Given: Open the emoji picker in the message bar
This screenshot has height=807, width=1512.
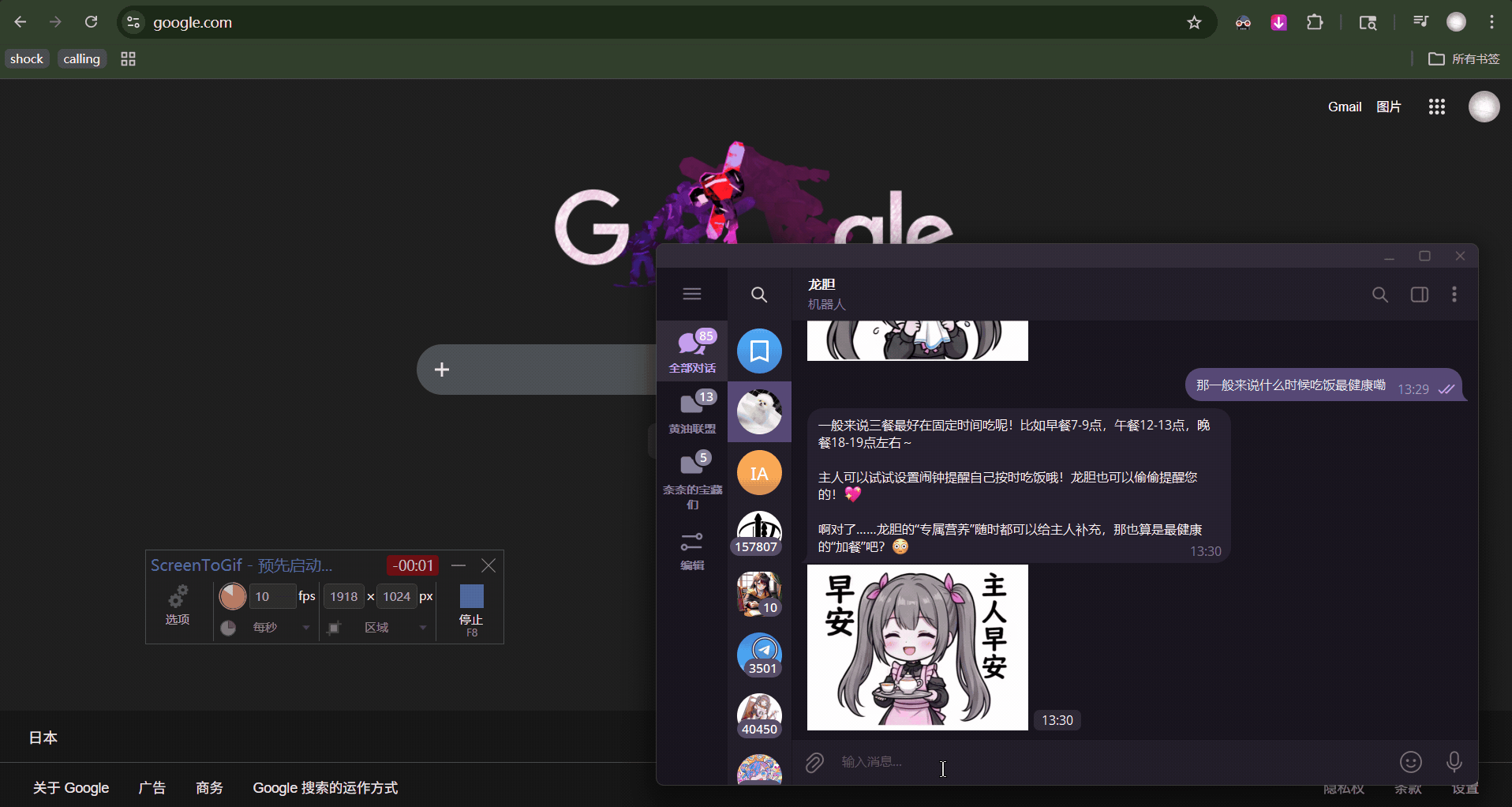Looking at the screenshot, I should tap(1410, 761).
